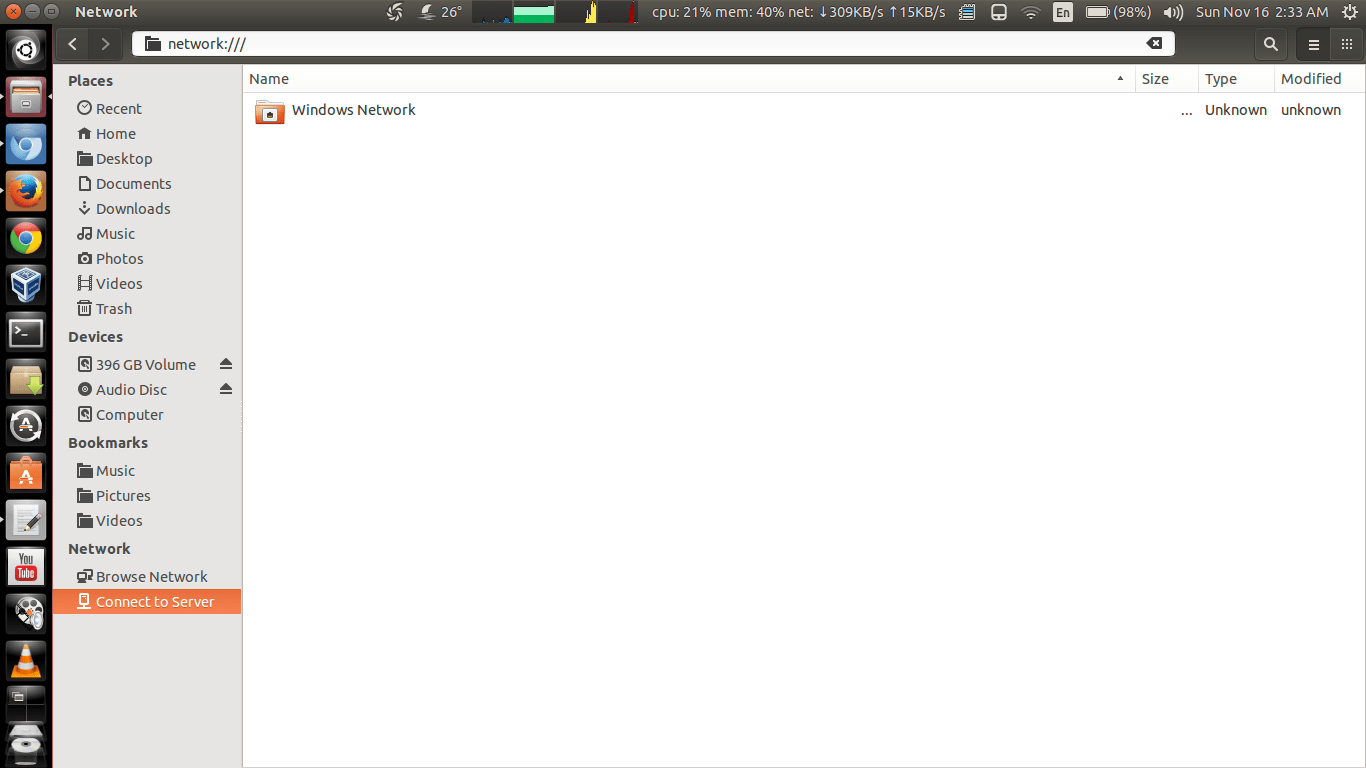The height and width of the screenshot is (768, 1366).
Task: Open the Documents folder in sidebar
Action: [x=147, y=183]
